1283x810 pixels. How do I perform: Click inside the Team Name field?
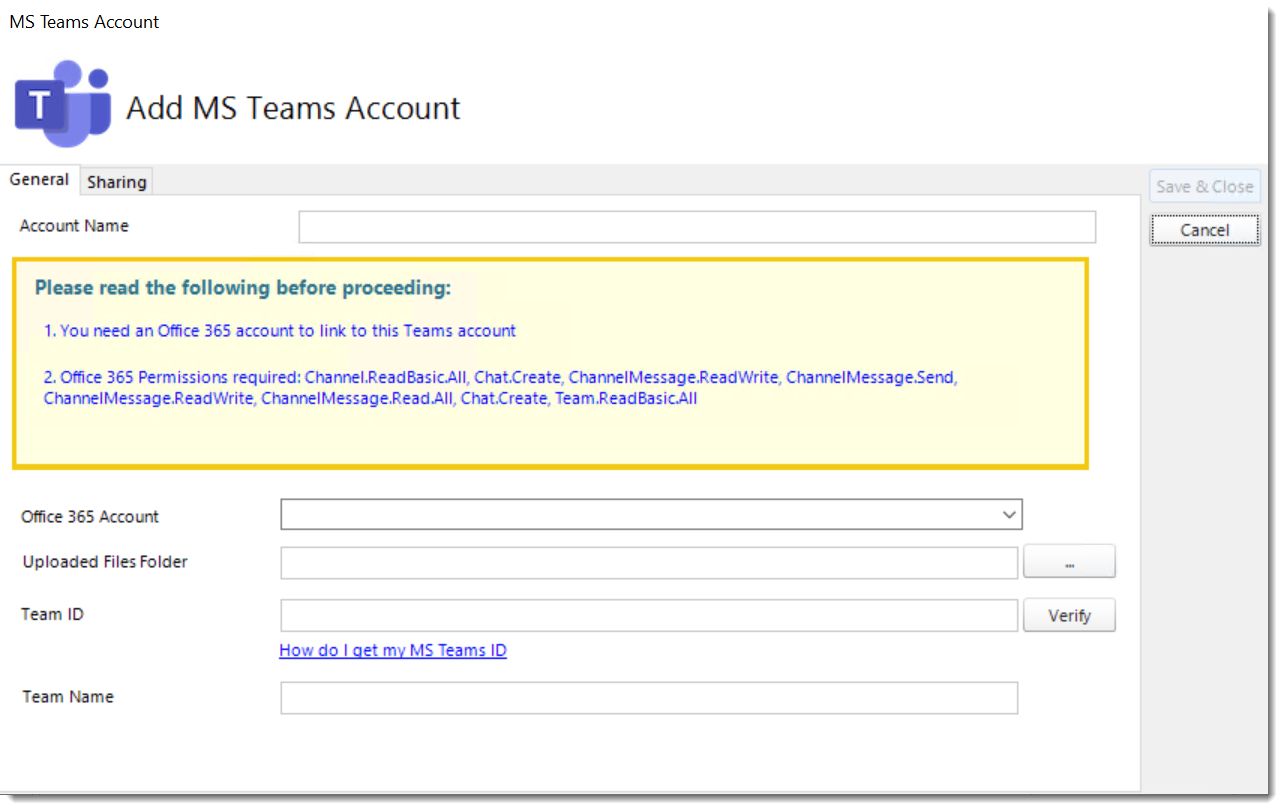point(648,697)
